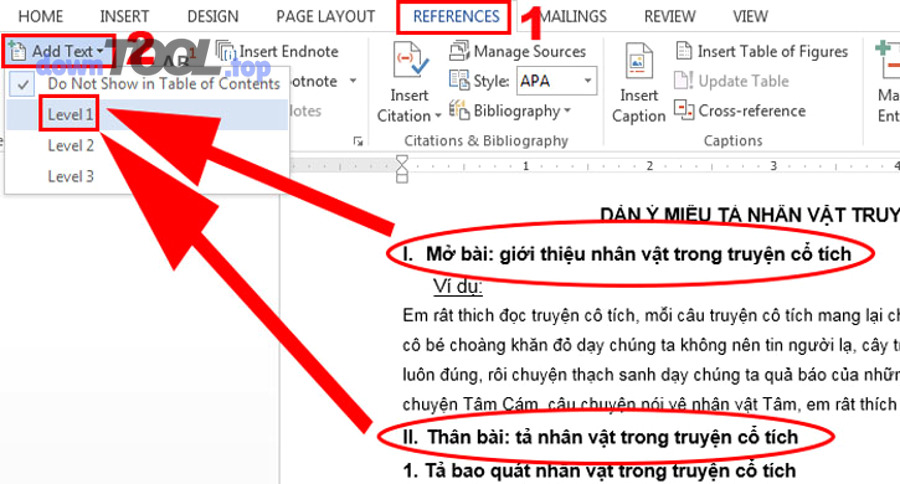
Task: Click Update Table in Captions group
Action: click(x=743, y=82)
